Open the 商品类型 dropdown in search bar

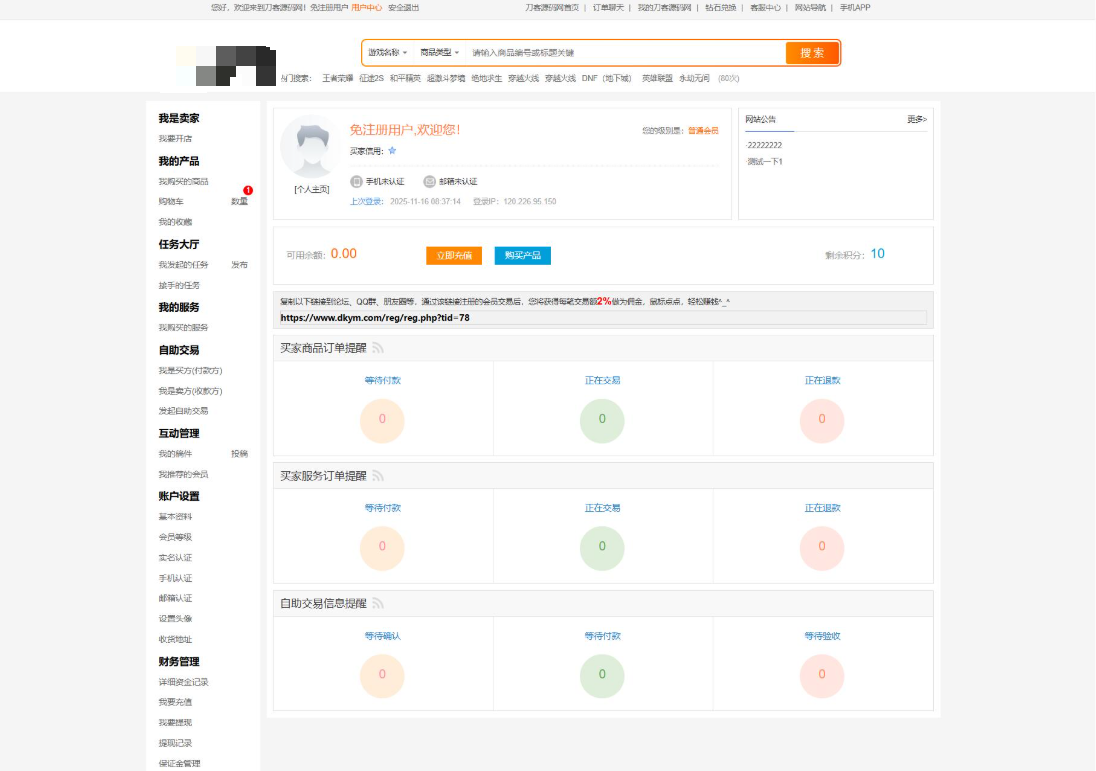click(x=440, y=52)
